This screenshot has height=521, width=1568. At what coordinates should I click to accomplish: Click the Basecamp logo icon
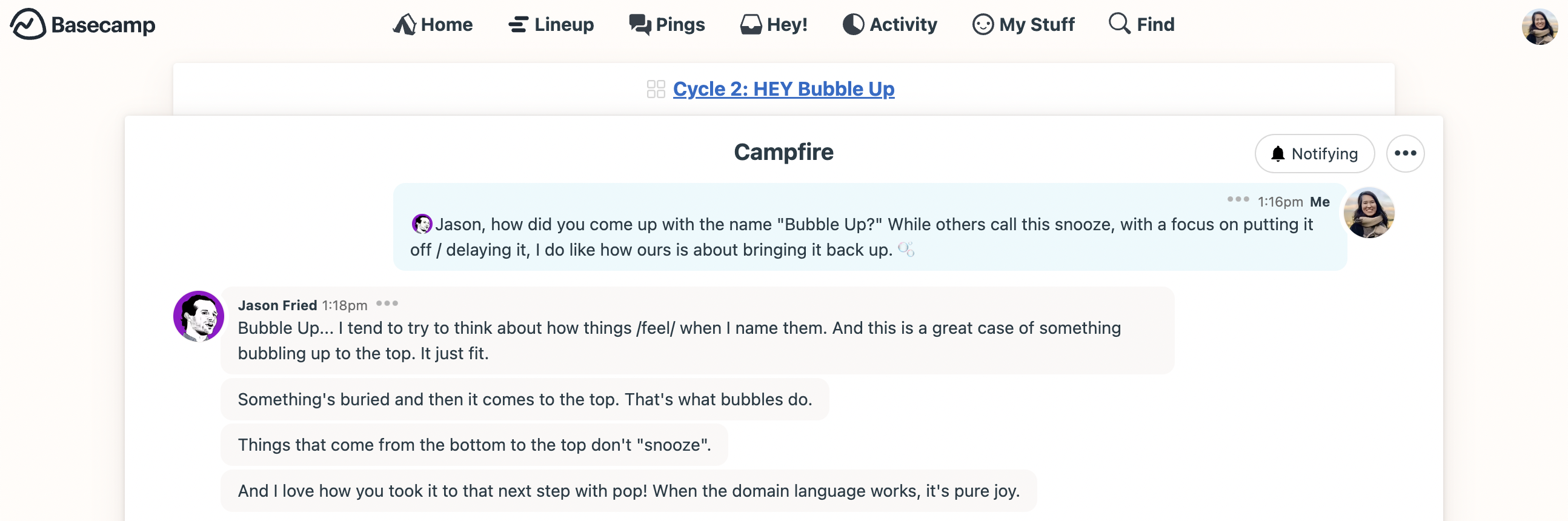coord(28,24)
